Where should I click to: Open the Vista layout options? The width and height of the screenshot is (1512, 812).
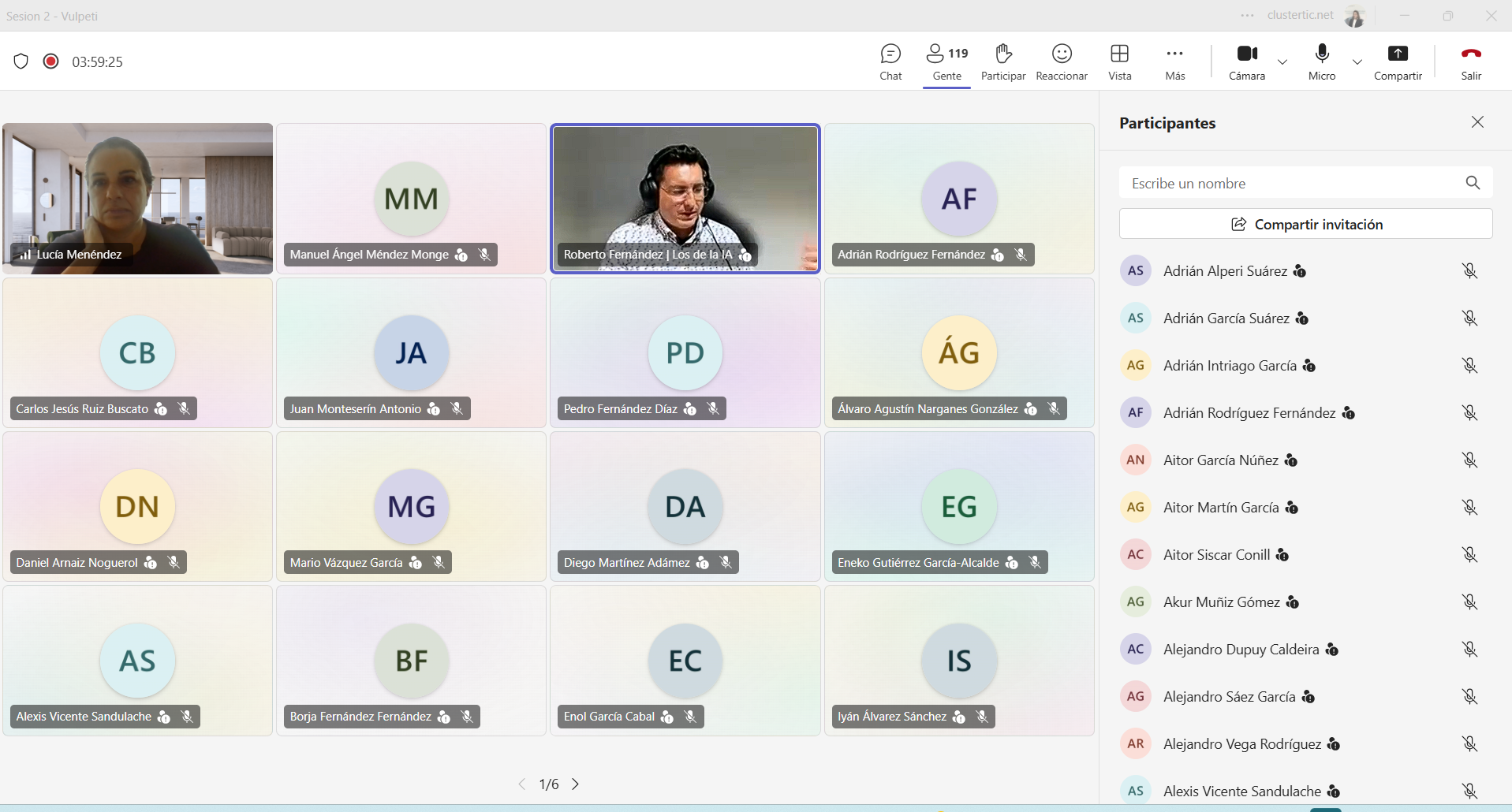(1119, 61)
